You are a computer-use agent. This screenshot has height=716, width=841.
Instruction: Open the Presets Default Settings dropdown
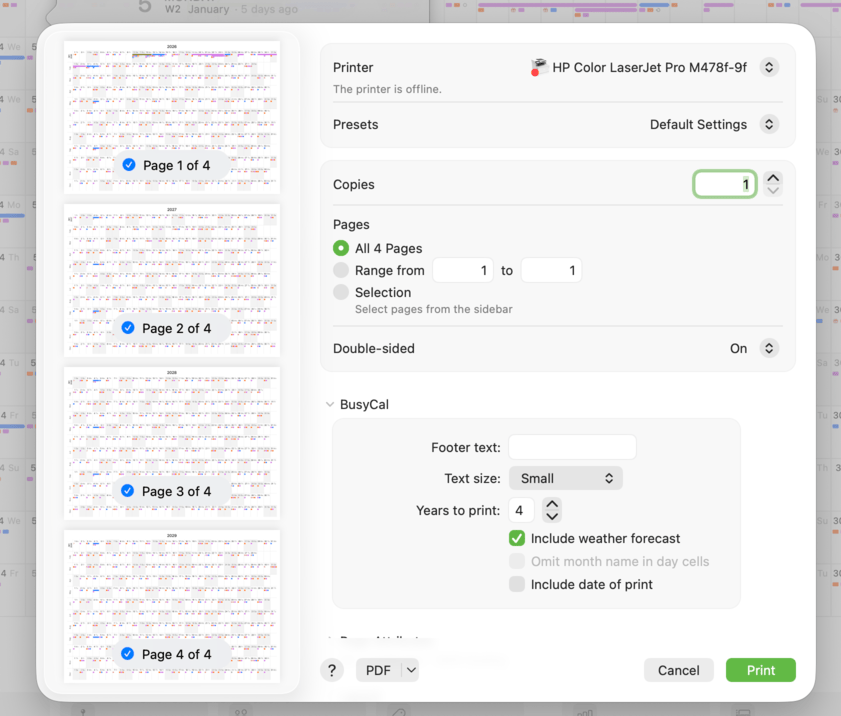pyautogui.click(x=768, y=125)
